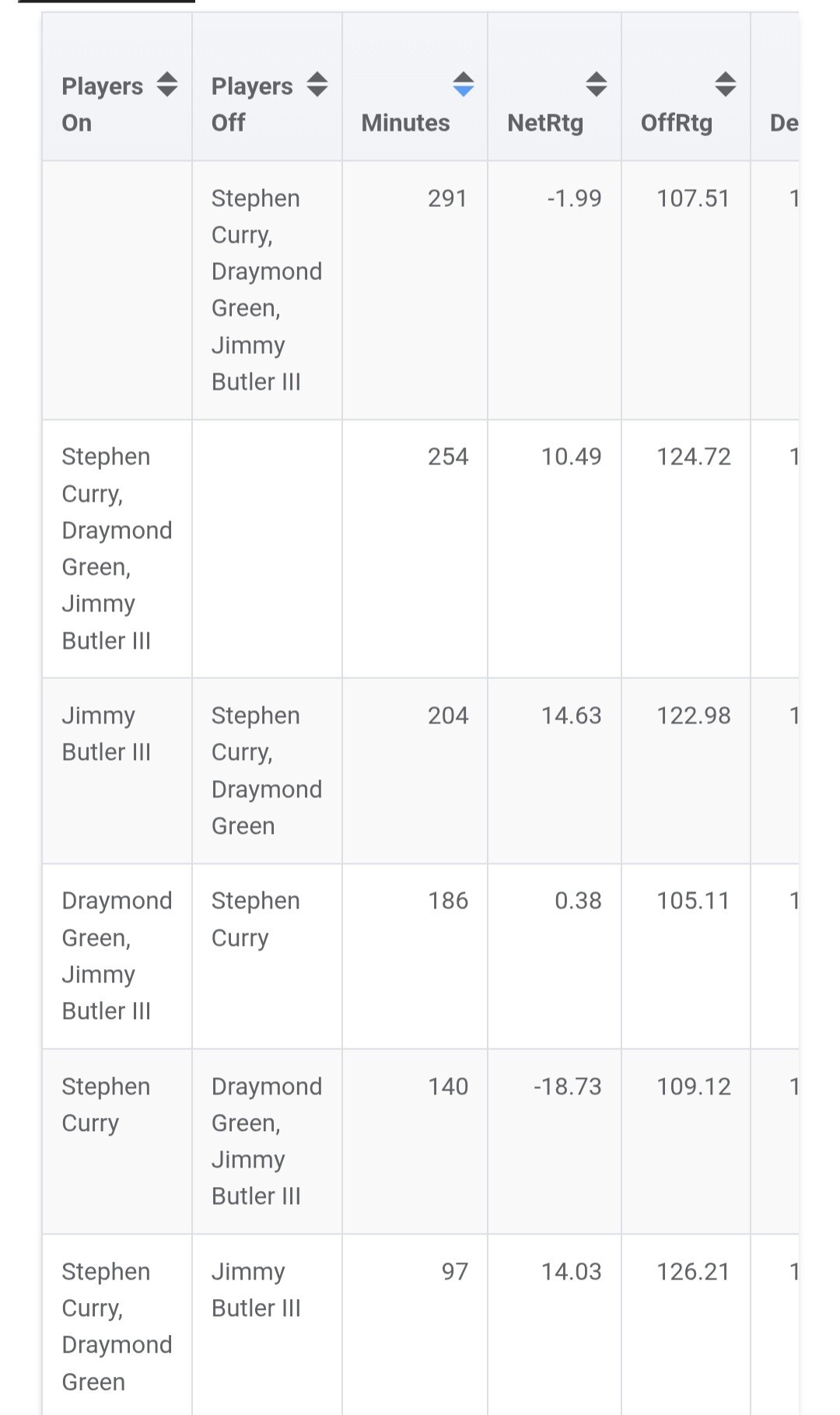
Task: Click the 0.38 NetRtg cell
Action: 577,901
